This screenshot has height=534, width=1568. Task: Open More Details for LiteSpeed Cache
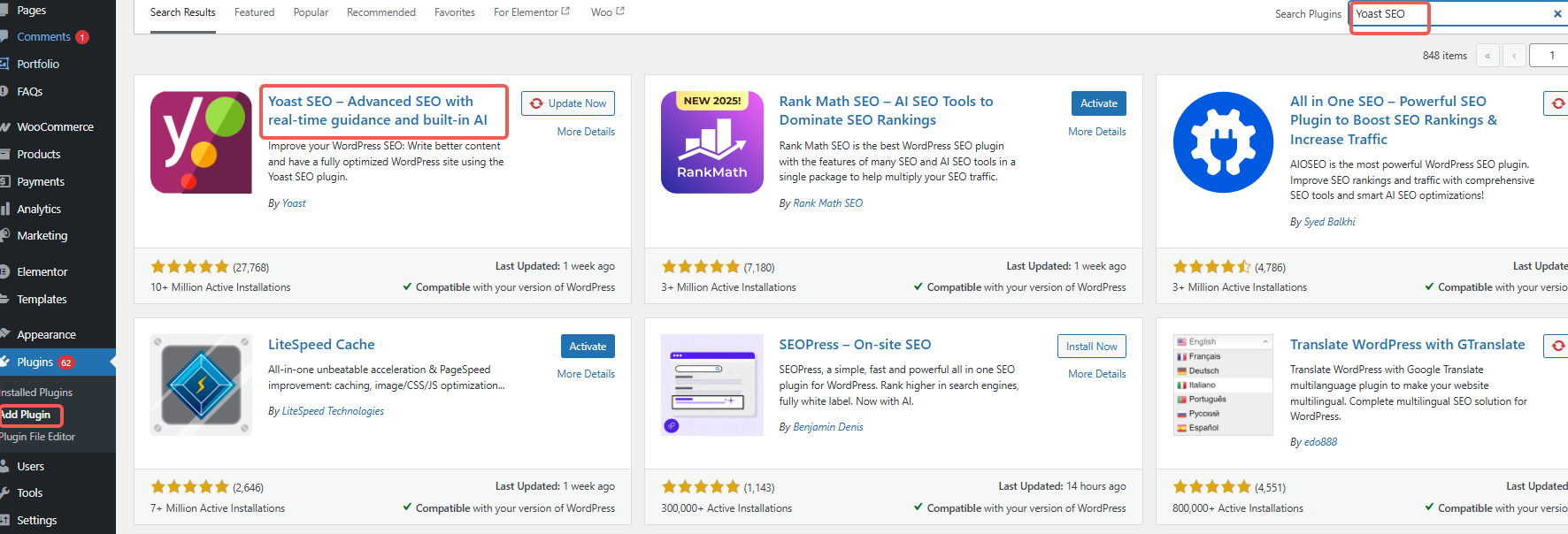point(586,374)
